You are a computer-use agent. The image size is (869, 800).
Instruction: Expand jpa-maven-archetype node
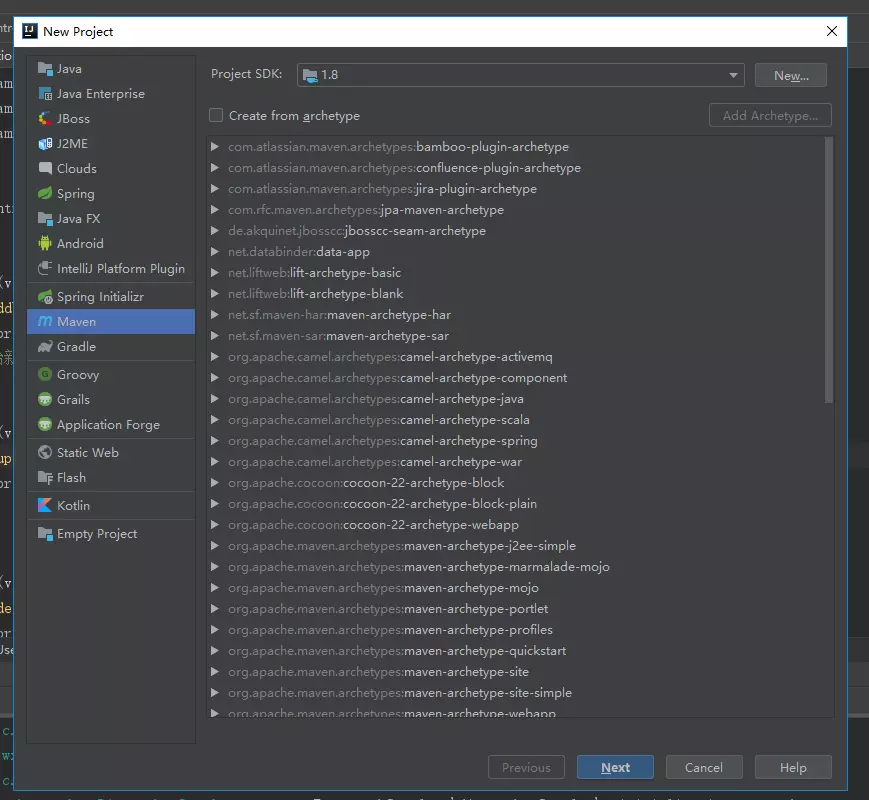[214, 210]
